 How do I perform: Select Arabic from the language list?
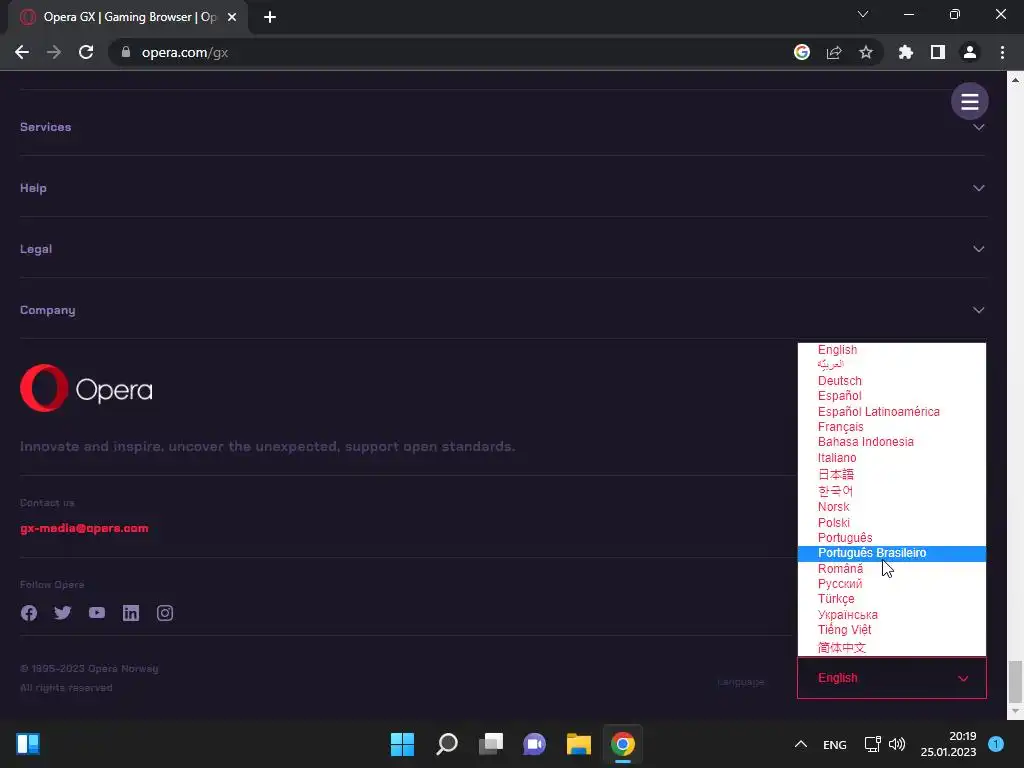[891, 365]
